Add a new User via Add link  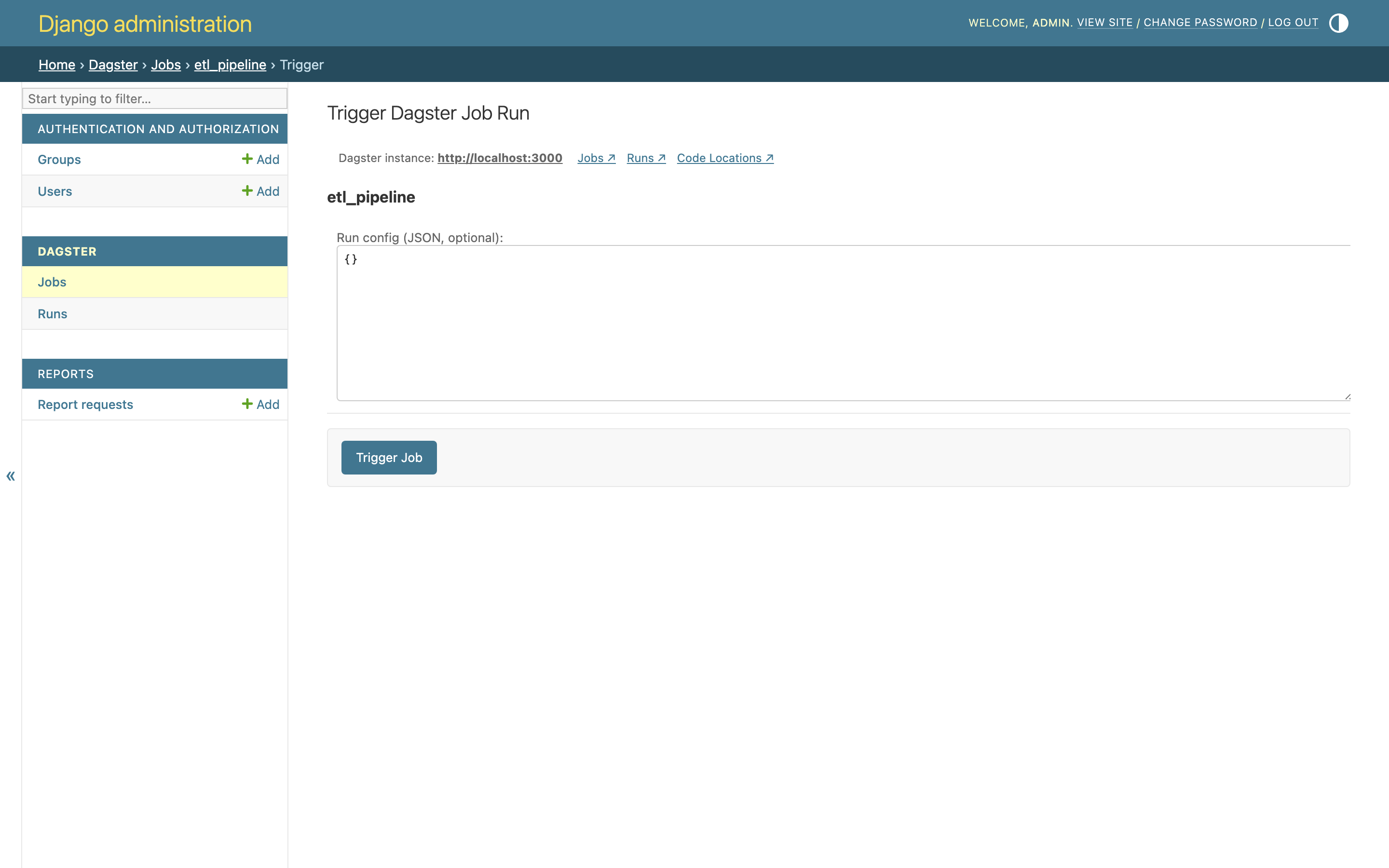(x=260, y=191)
